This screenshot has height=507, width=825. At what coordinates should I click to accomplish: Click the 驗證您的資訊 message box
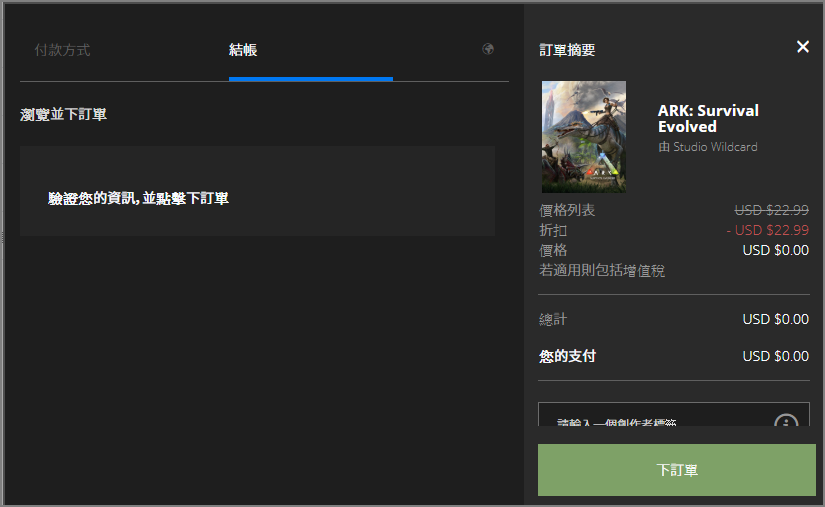click(x=257, y=191)
